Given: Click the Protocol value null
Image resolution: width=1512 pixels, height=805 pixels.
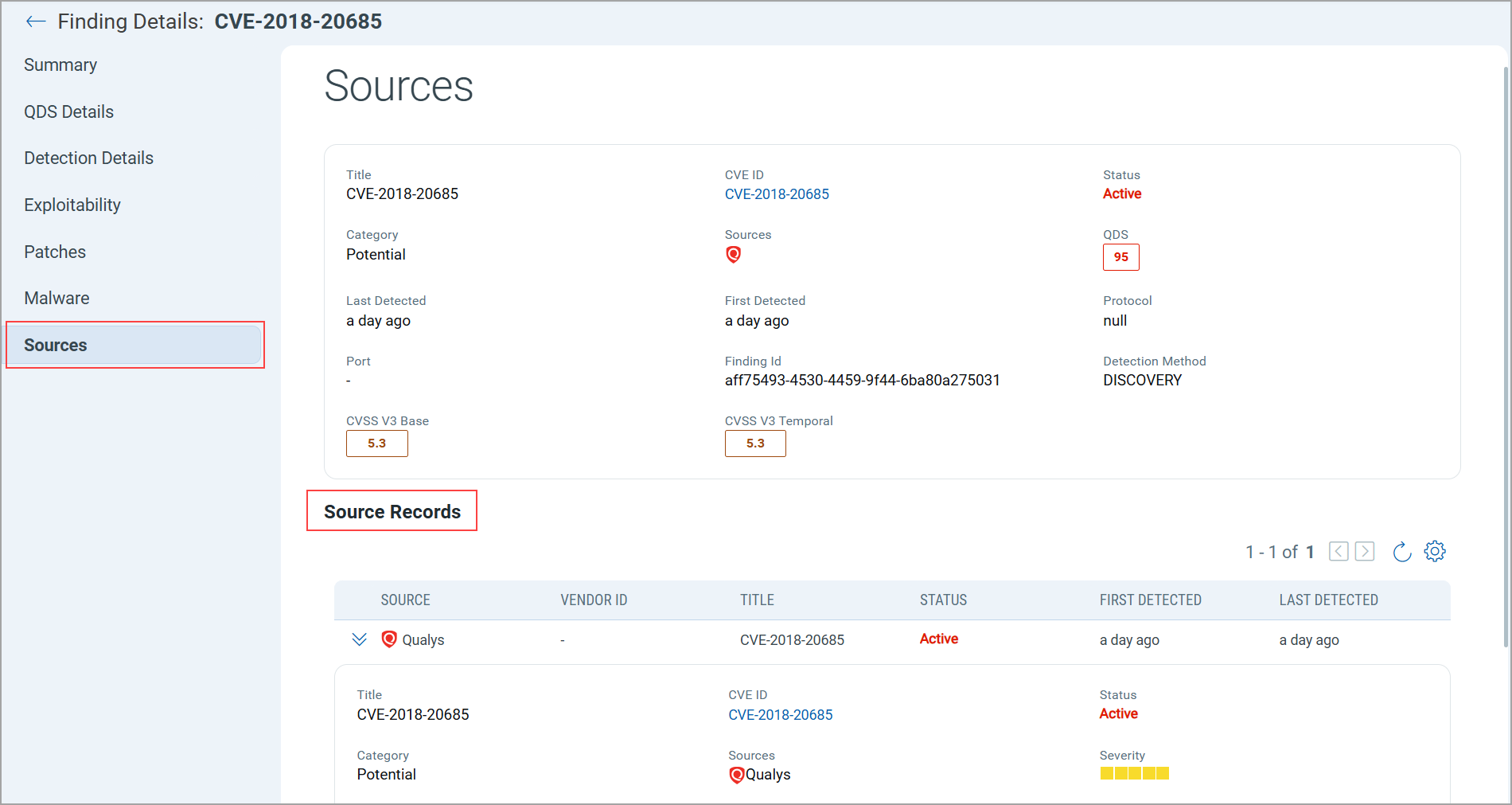Looking at the screenshot, I should point(1115,321).
